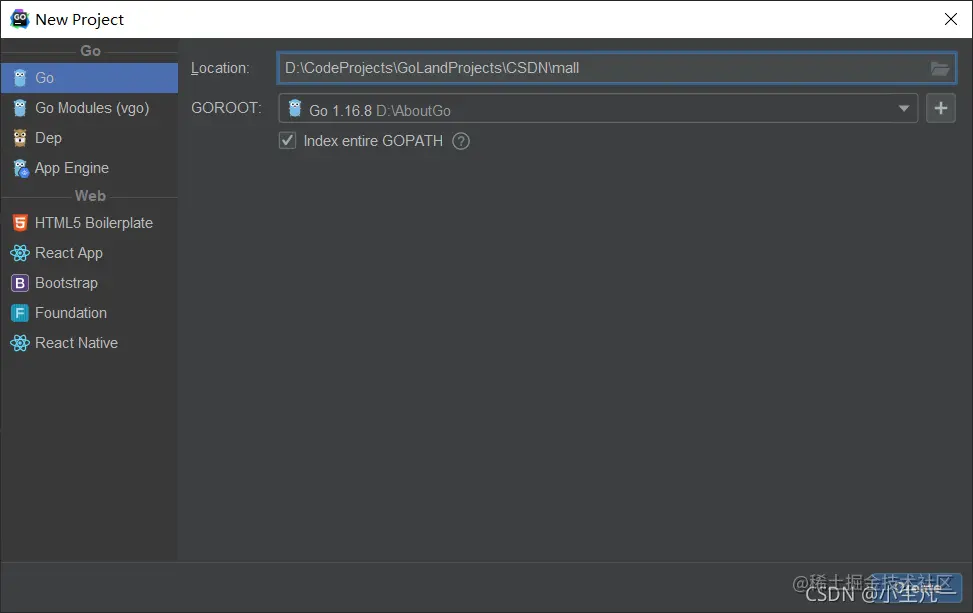This screenshot has height=613, width=973.
Task: Click the Create button
Action: pos(916,588)
